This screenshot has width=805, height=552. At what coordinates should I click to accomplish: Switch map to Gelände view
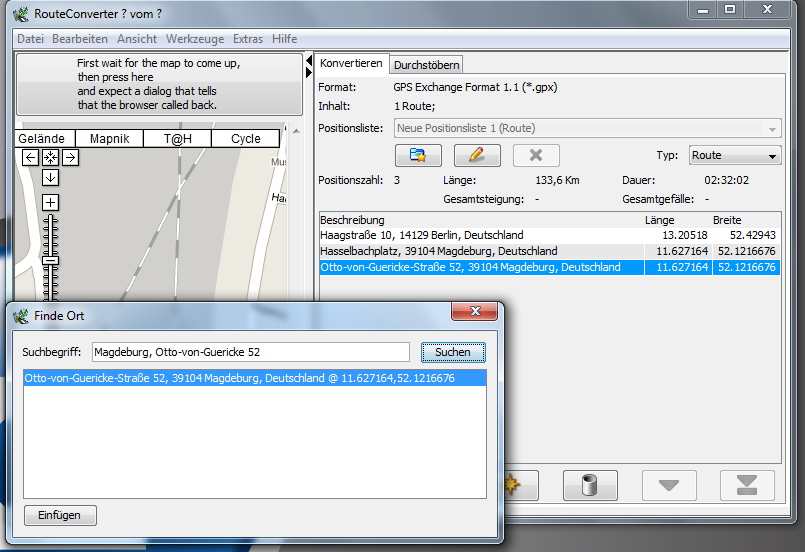[41, 139]
